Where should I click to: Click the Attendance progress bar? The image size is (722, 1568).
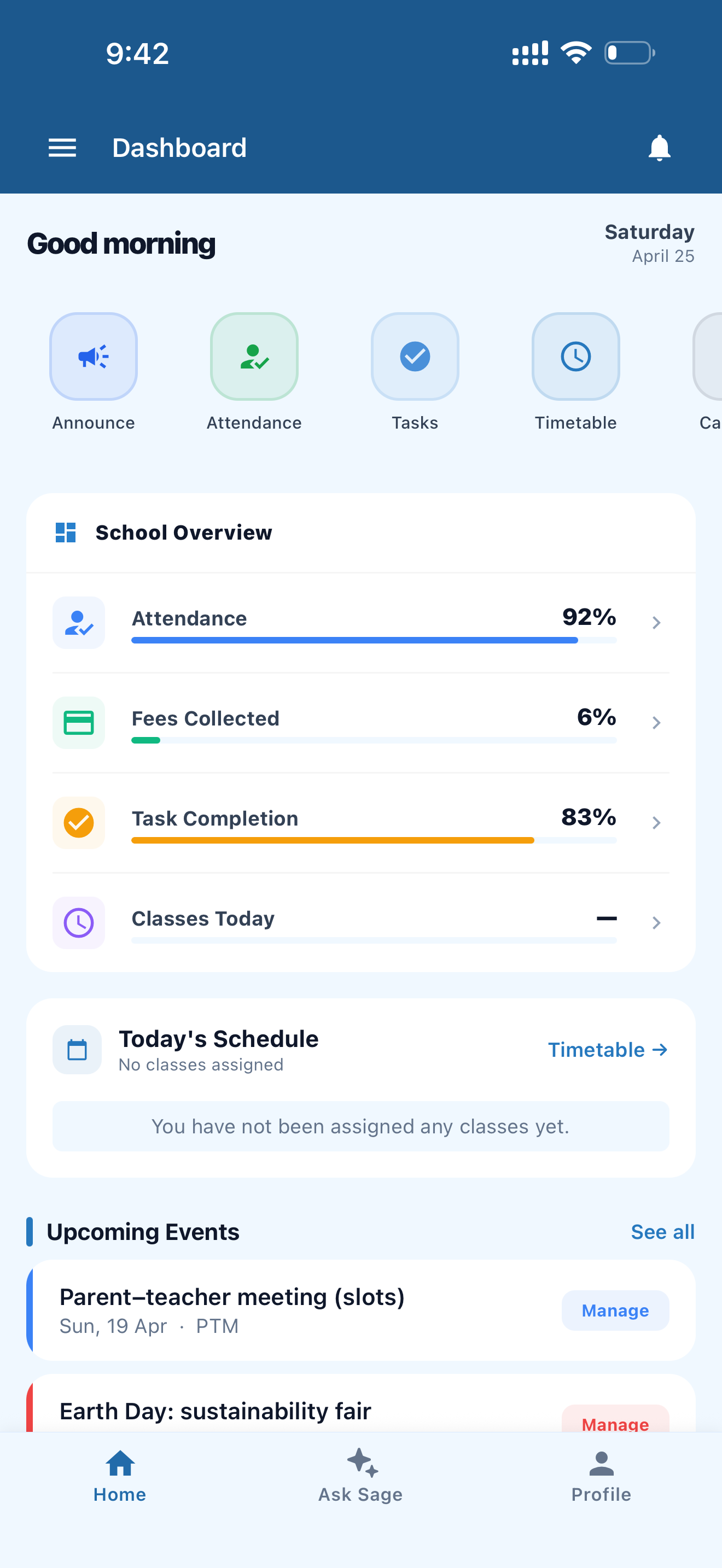pyautogui.click(x=374, y=640)
